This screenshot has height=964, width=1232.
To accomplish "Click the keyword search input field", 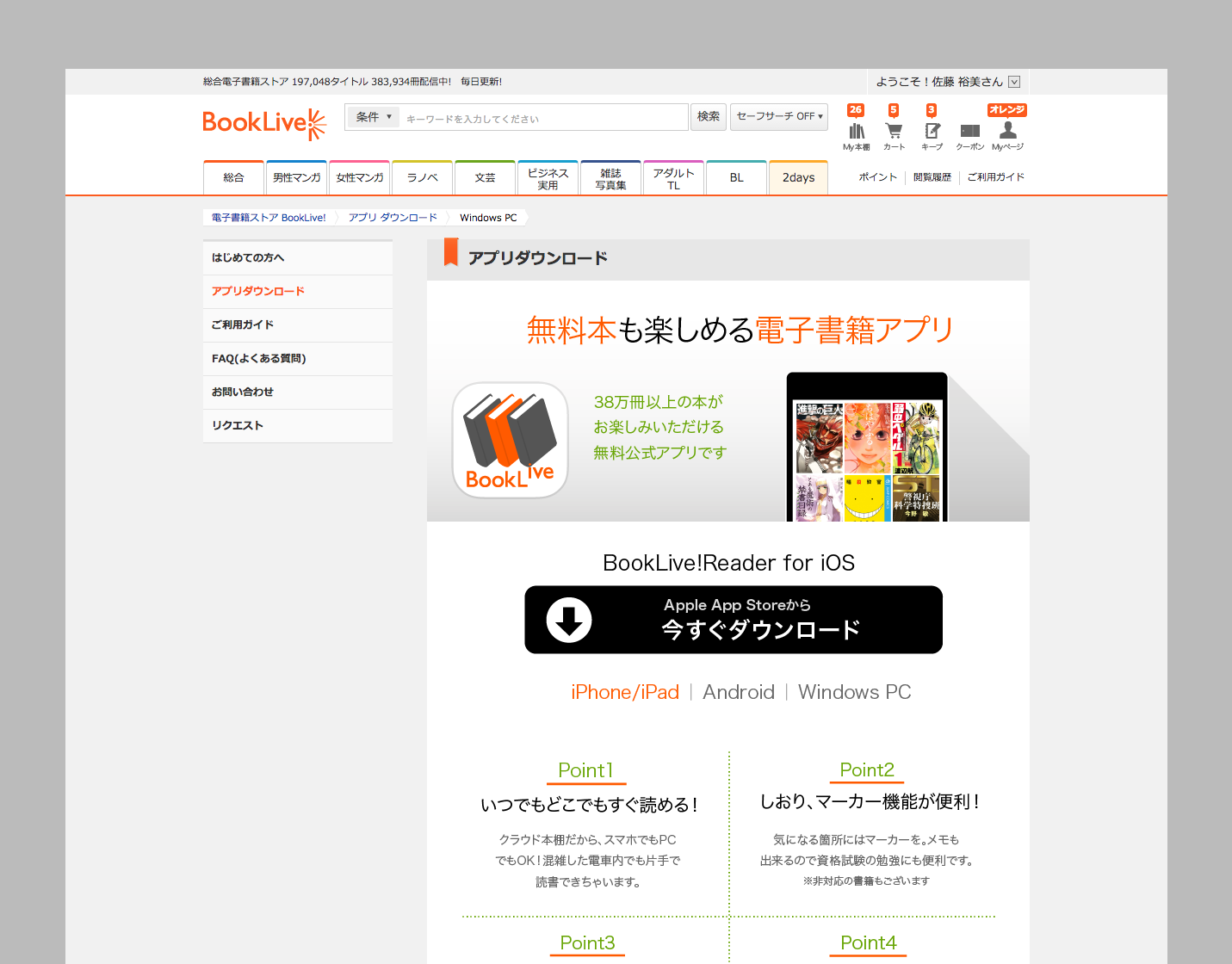I will [x=542, y=118].
